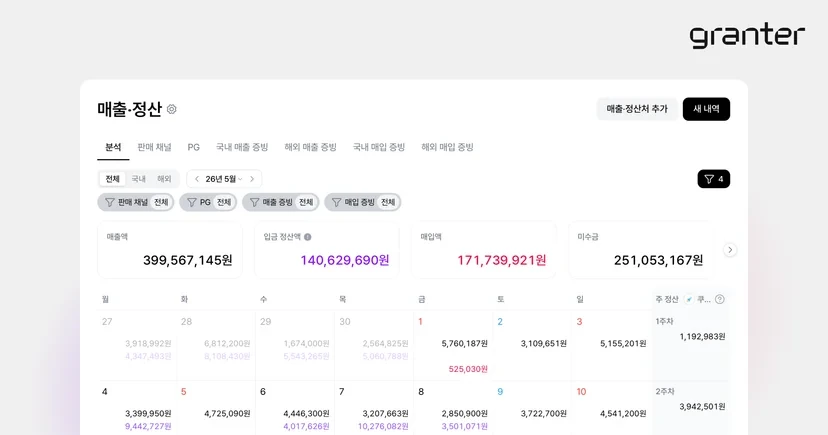Viewport: 828px width, 435px height.
Task: Click the 매출·정산처 추가 button
Action: pos(637,109)
